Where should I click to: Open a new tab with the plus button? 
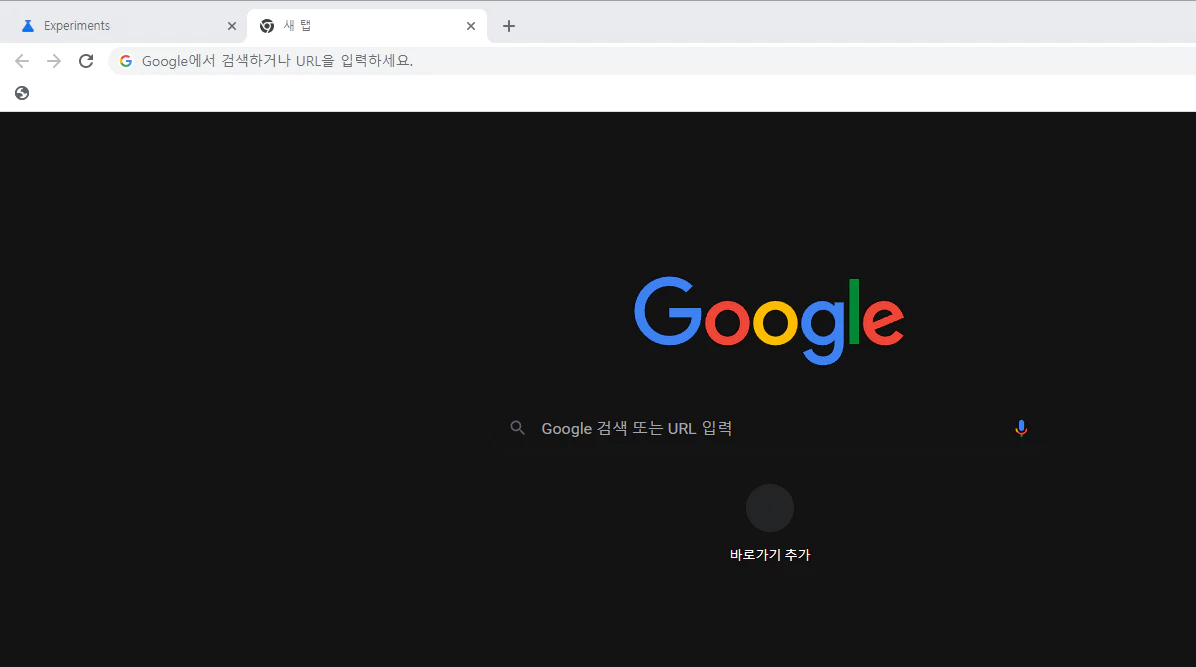(509, 26)
